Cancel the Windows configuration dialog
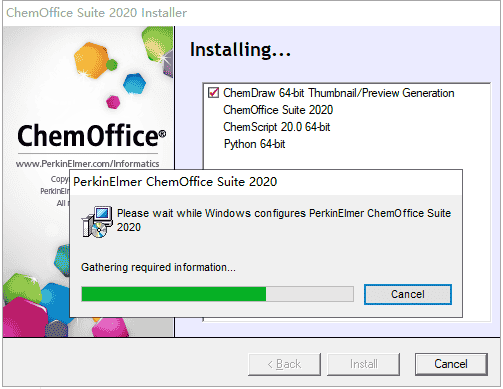The width and height of the screenshot is (503, 389). coord(408,294)
